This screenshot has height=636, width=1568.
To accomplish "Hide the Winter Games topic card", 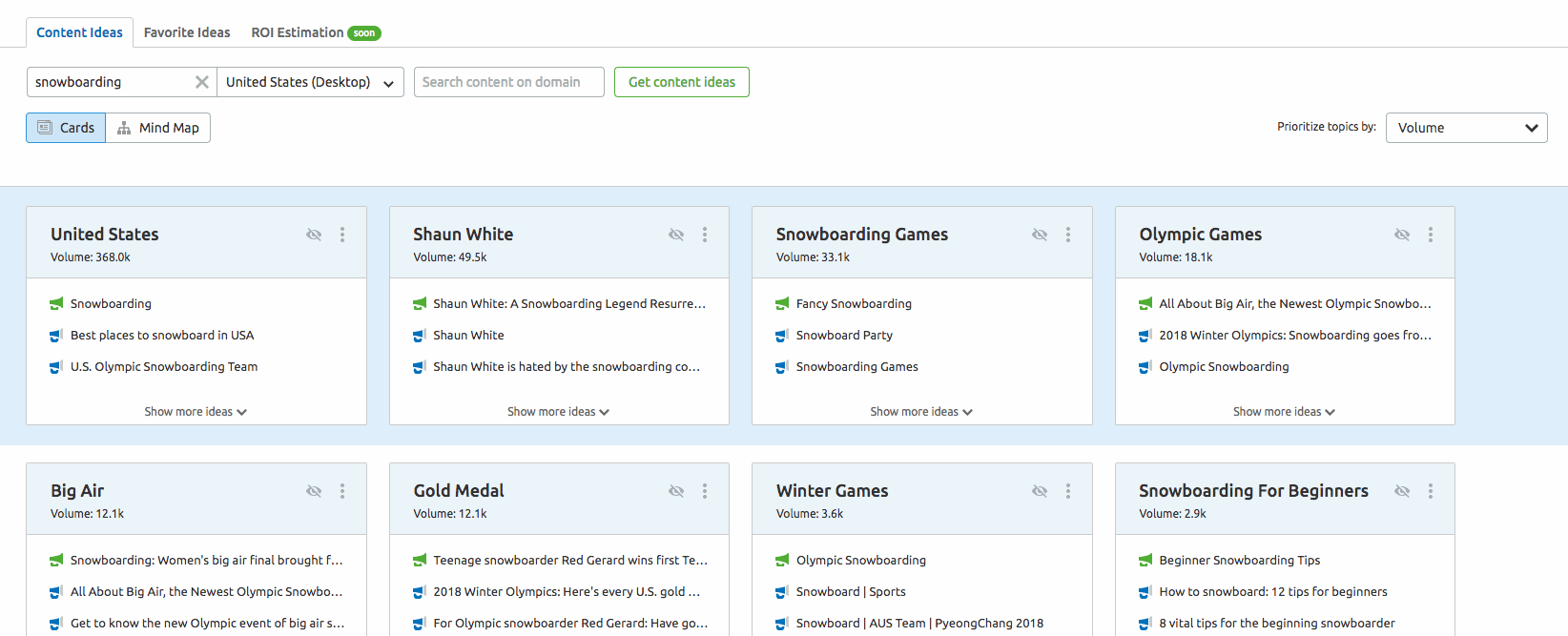I will [1040, 491].
